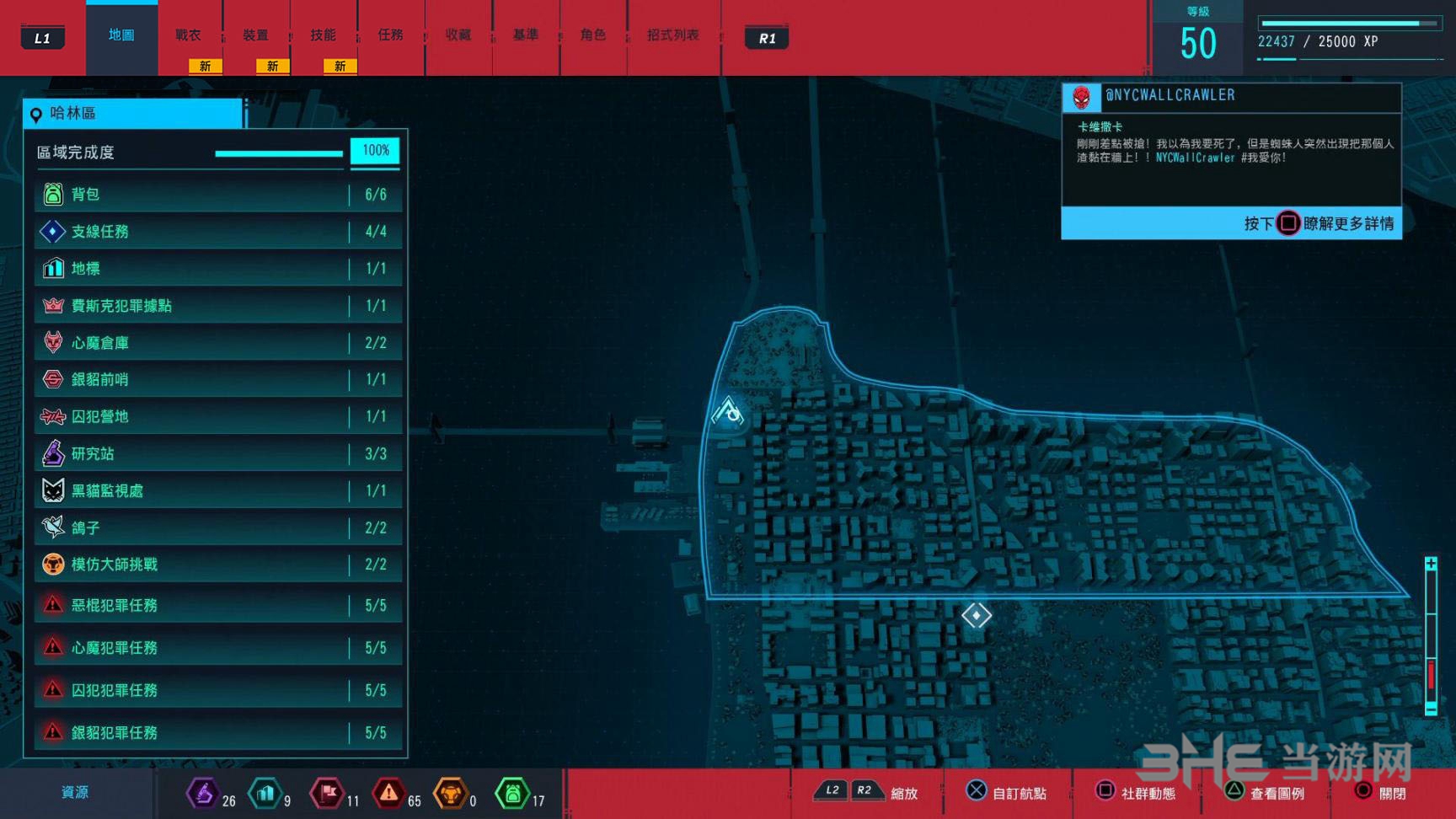Select the 研究站 3/3 row

click(x=218, y=453)
